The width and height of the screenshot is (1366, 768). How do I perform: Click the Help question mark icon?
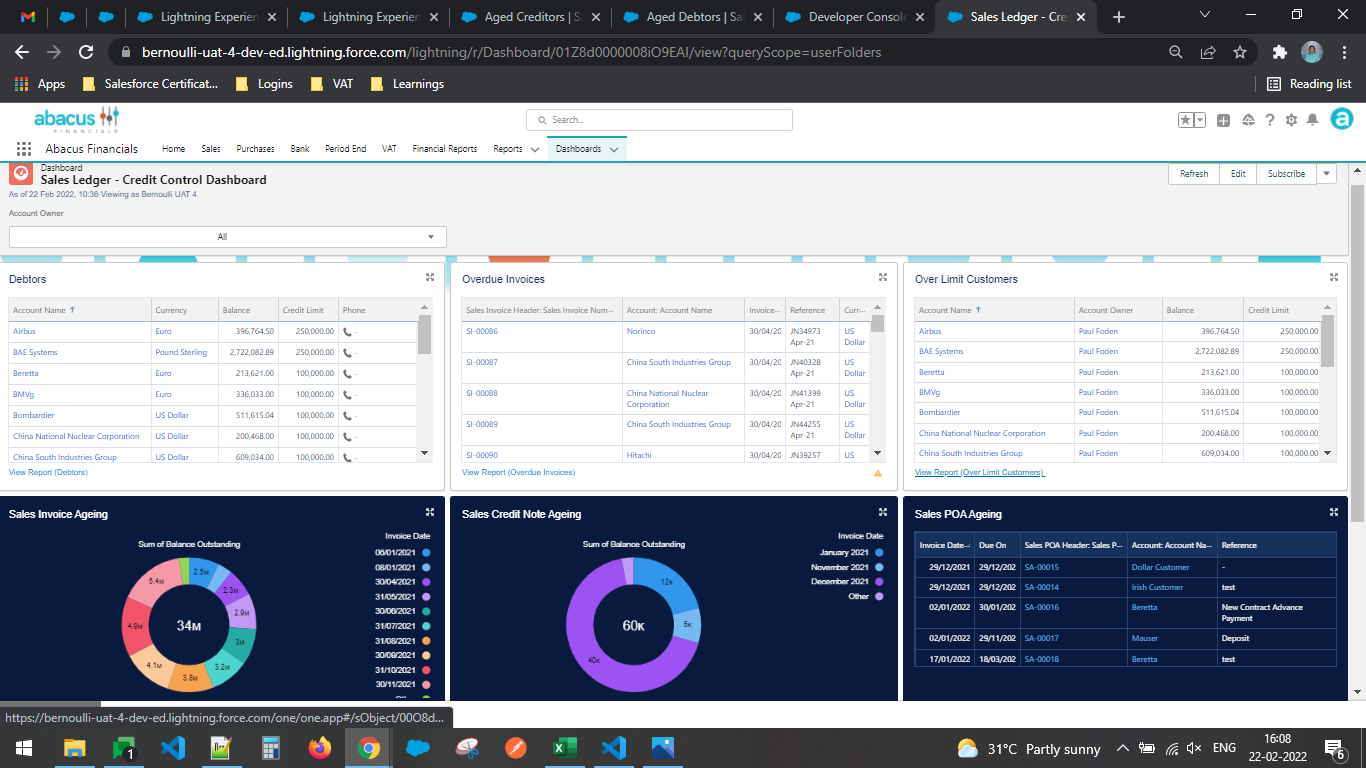point(1268,120)
